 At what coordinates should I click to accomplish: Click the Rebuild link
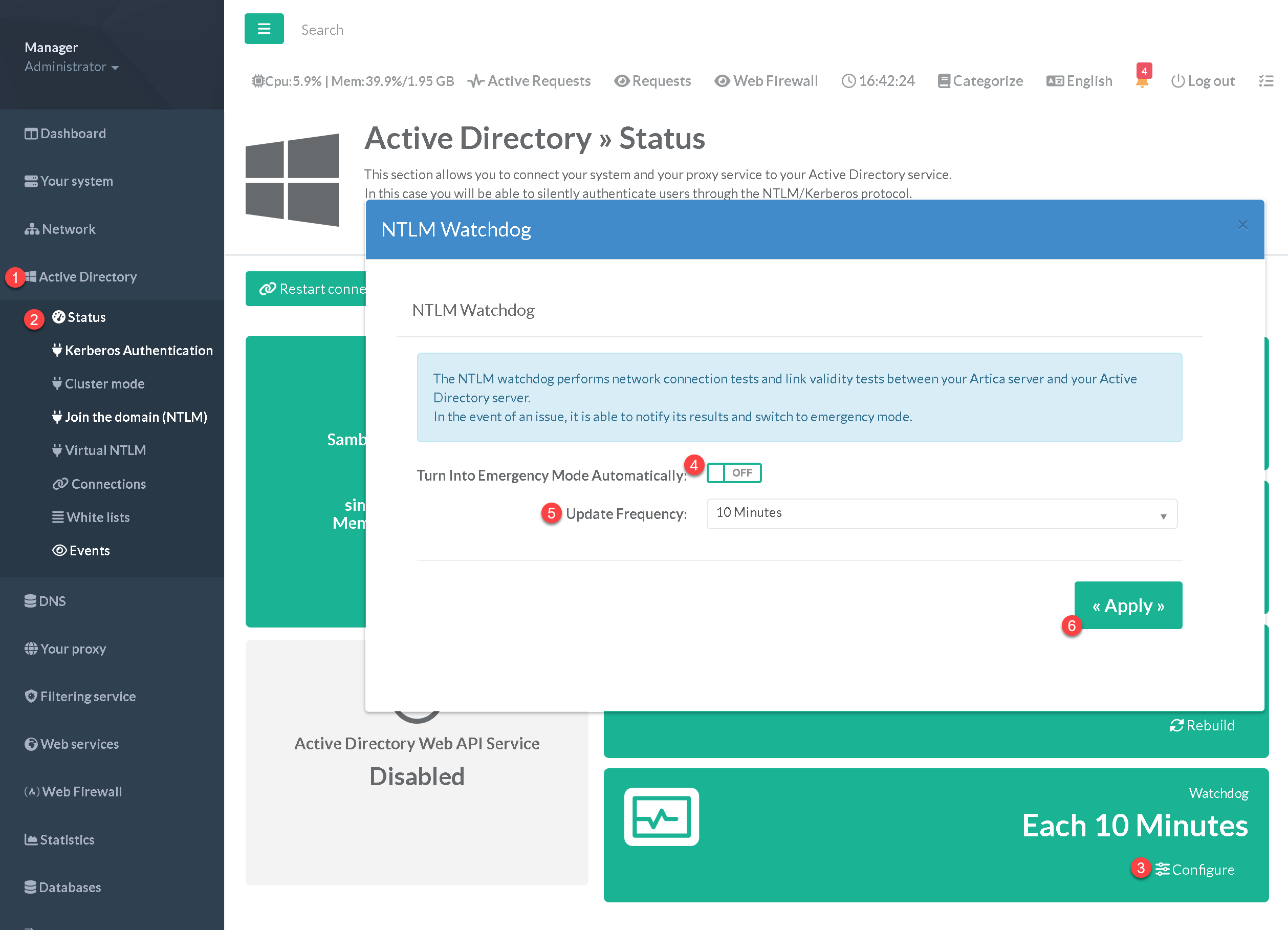pyautogui.click(x=1202, y=725)
